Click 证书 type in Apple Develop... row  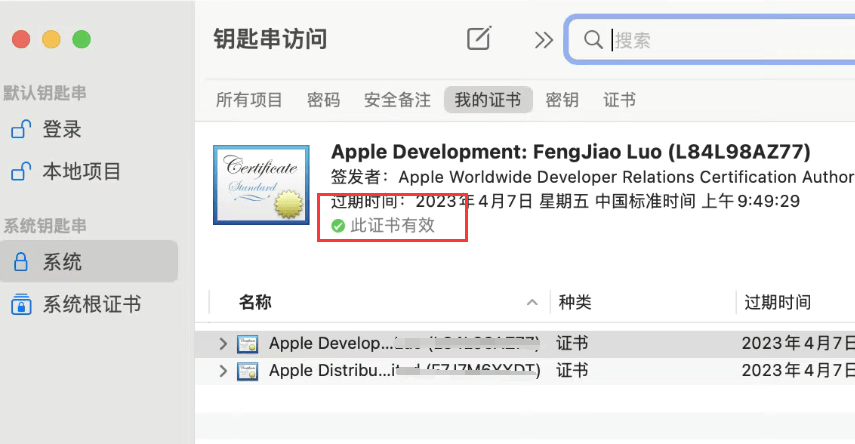click(571, 343)
